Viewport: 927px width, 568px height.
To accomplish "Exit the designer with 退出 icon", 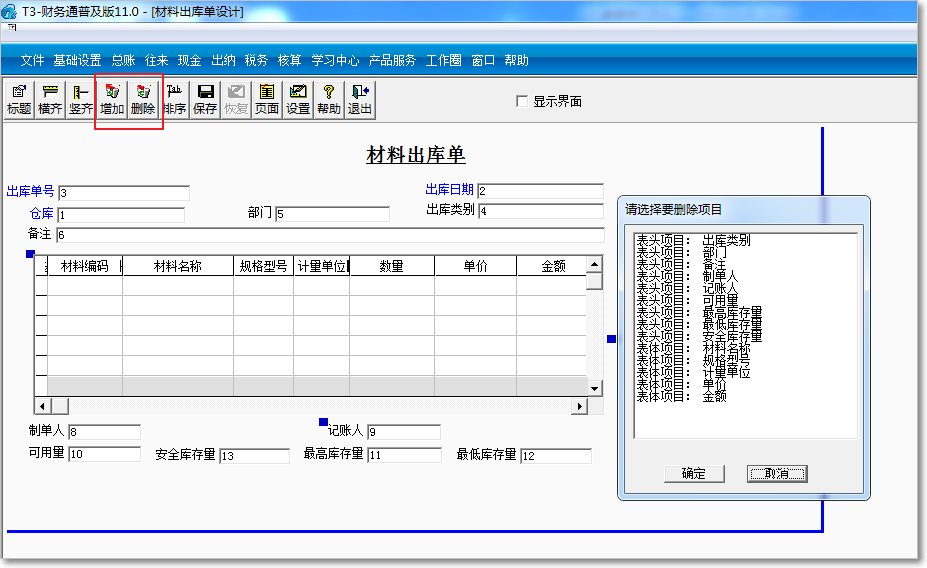I will tap(360, 99).
